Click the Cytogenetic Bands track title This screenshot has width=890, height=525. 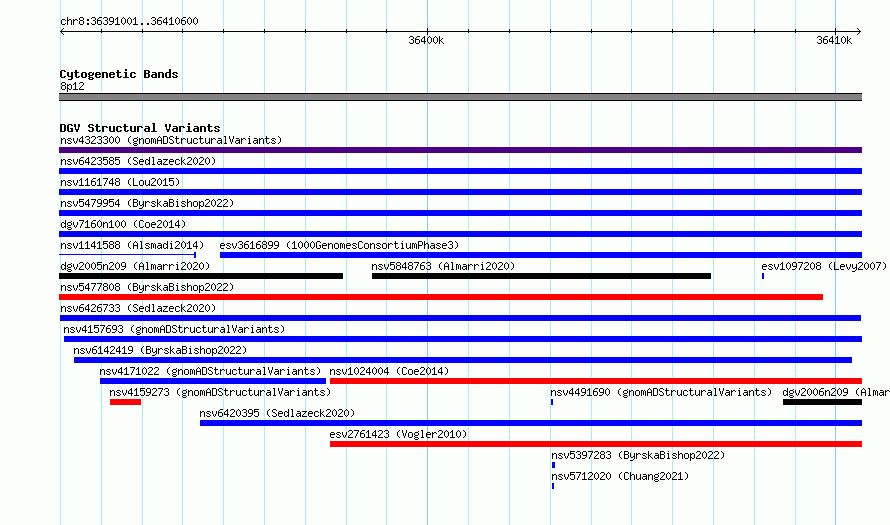pos(119,74)
